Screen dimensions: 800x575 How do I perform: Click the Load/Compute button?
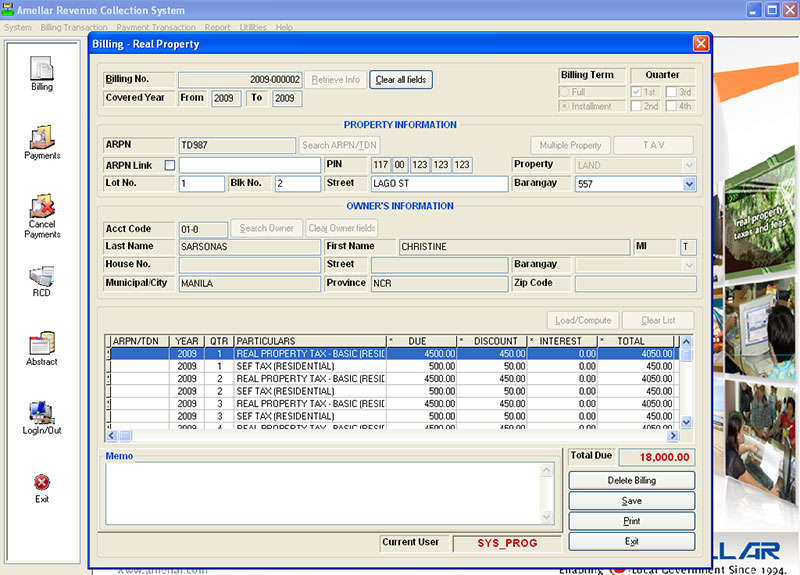[583, 320]
